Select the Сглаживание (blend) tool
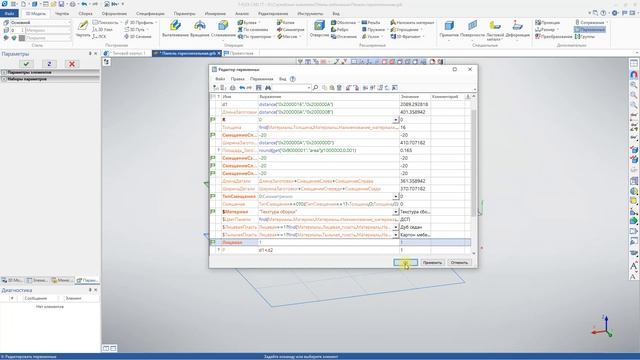The width and height of the screenshot is (640, 360). 223,29
